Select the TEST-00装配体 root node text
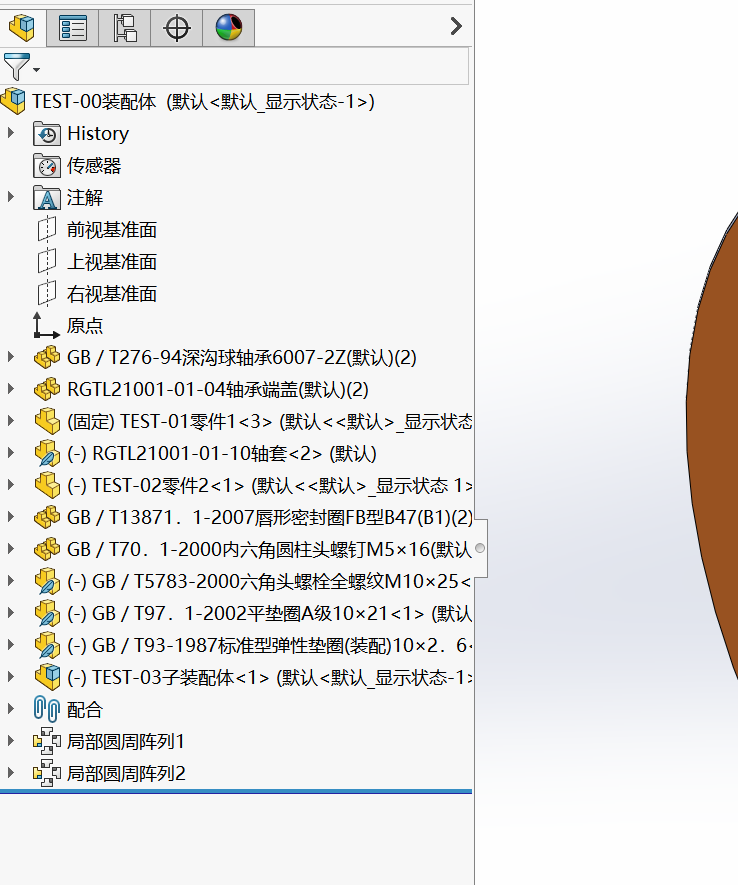Viewport: 738px width, 885px height. point(203,102)
